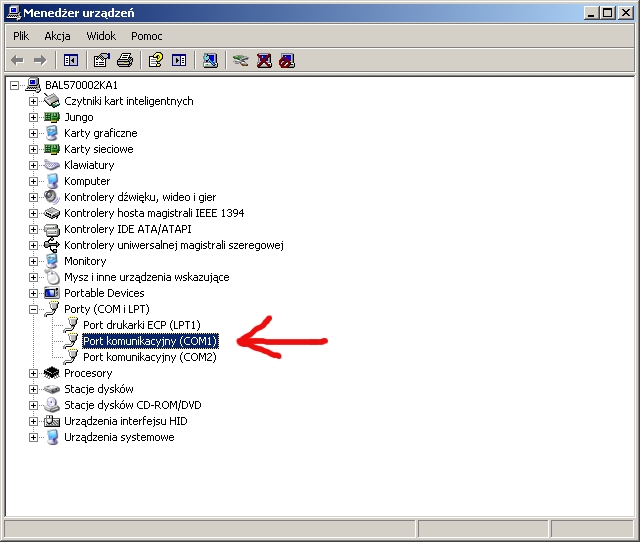Expand the Procesory category
The width and height of the screenshot is (640, 542).
(34, 373)
